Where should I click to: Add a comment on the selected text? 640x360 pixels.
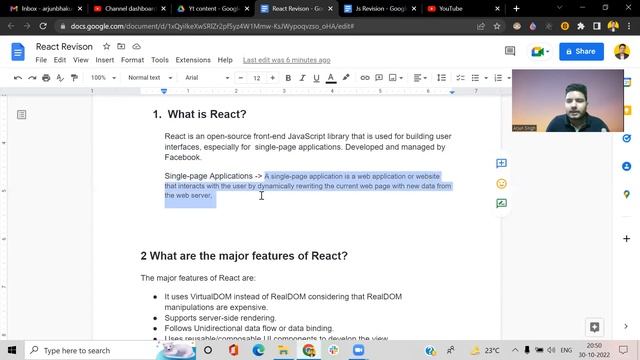pos(501,163)
